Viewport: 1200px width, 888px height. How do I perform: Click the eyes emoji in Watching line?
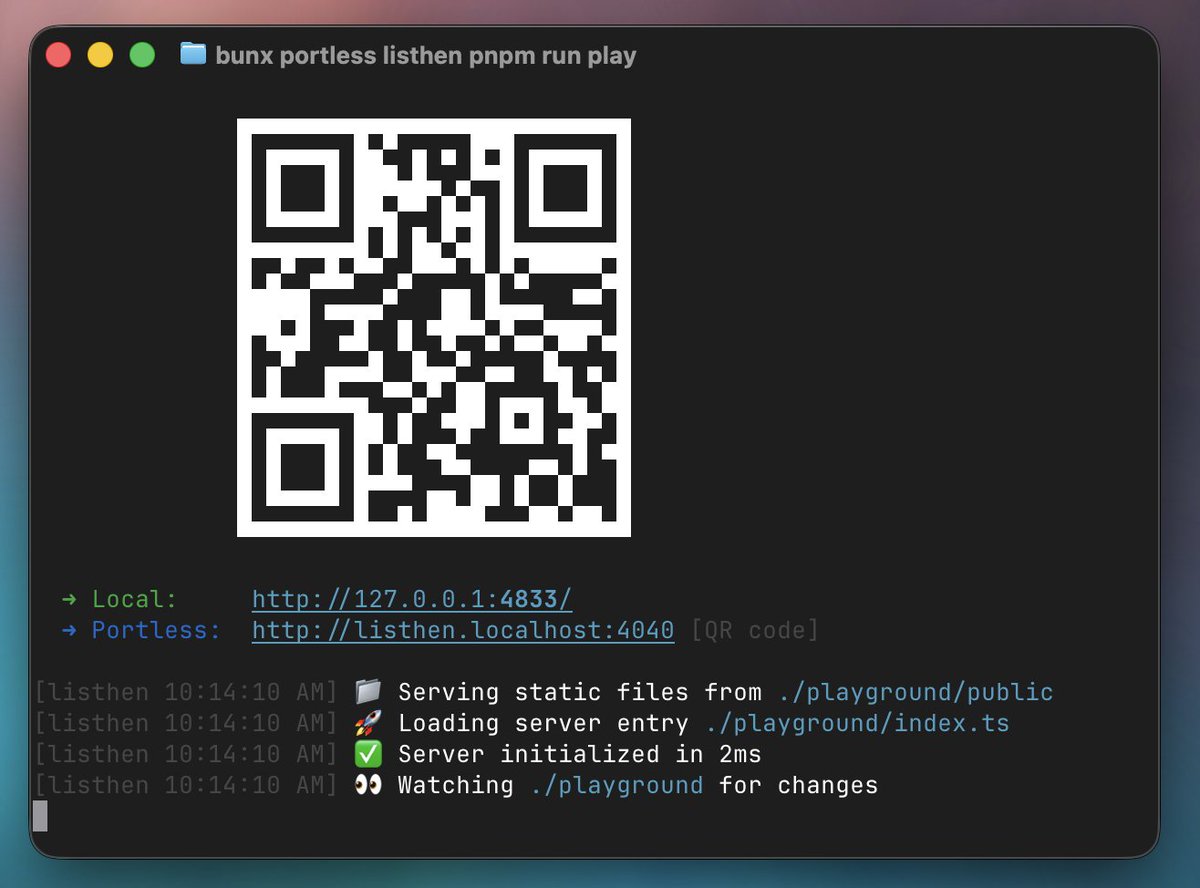pyautogui.click(x=368, y=785)
